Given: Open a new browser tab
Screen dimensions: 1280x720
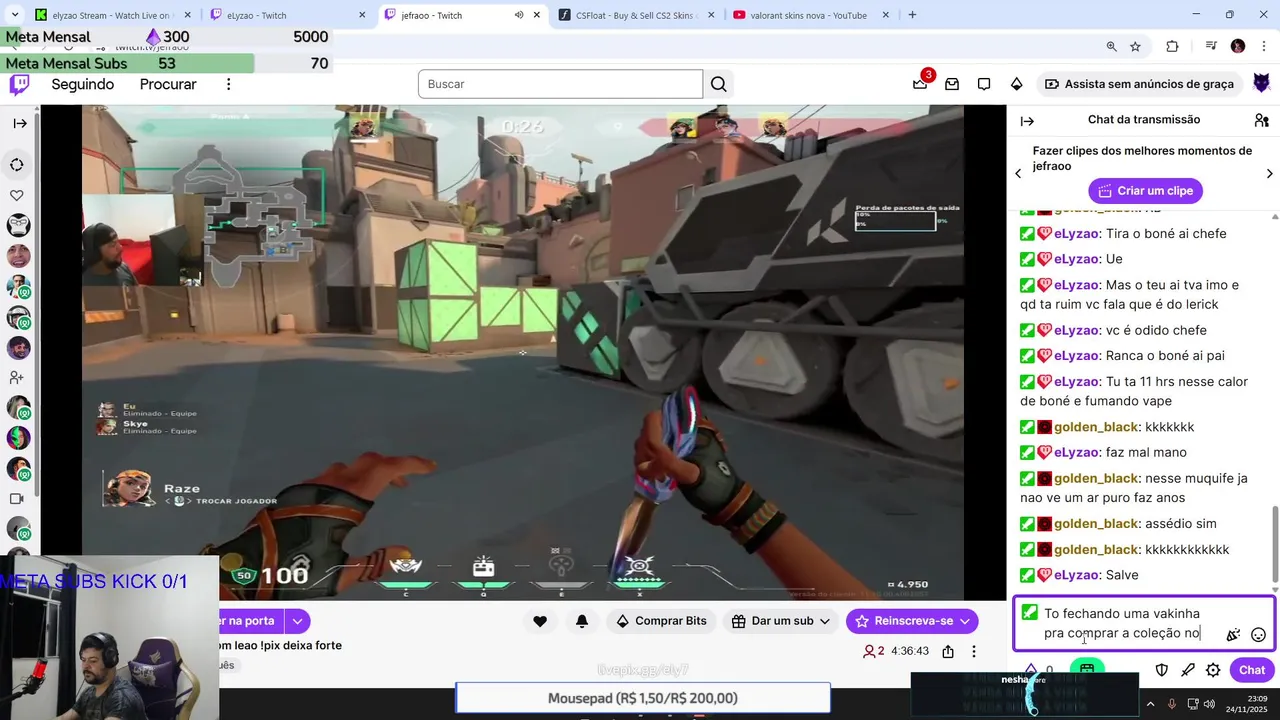Looking at the screenshot, I should click(912, 15).
